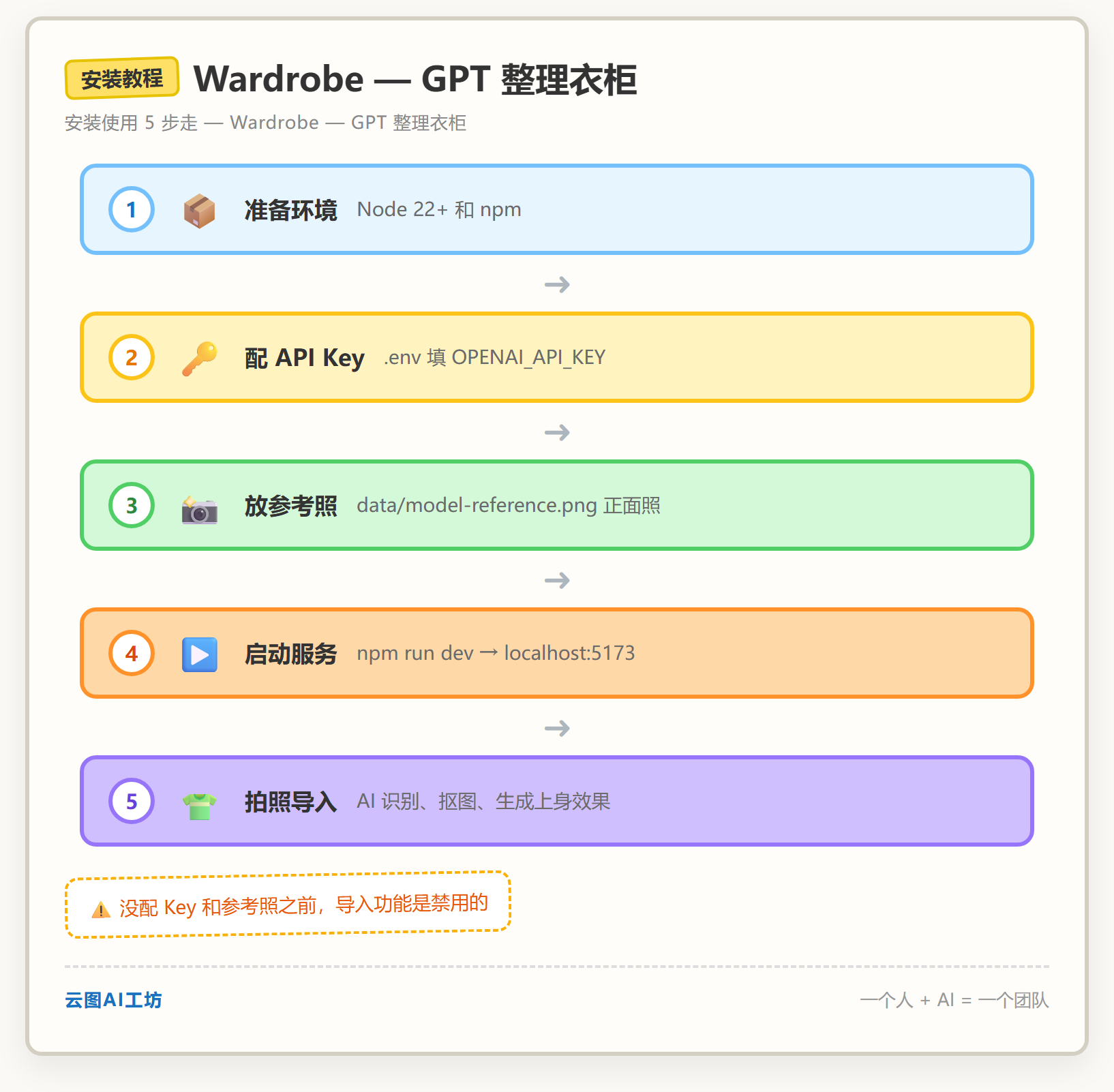The image size is (1114, 1092).
Task: Click the number 5 circle badge
Action: [x=132, y=801]
